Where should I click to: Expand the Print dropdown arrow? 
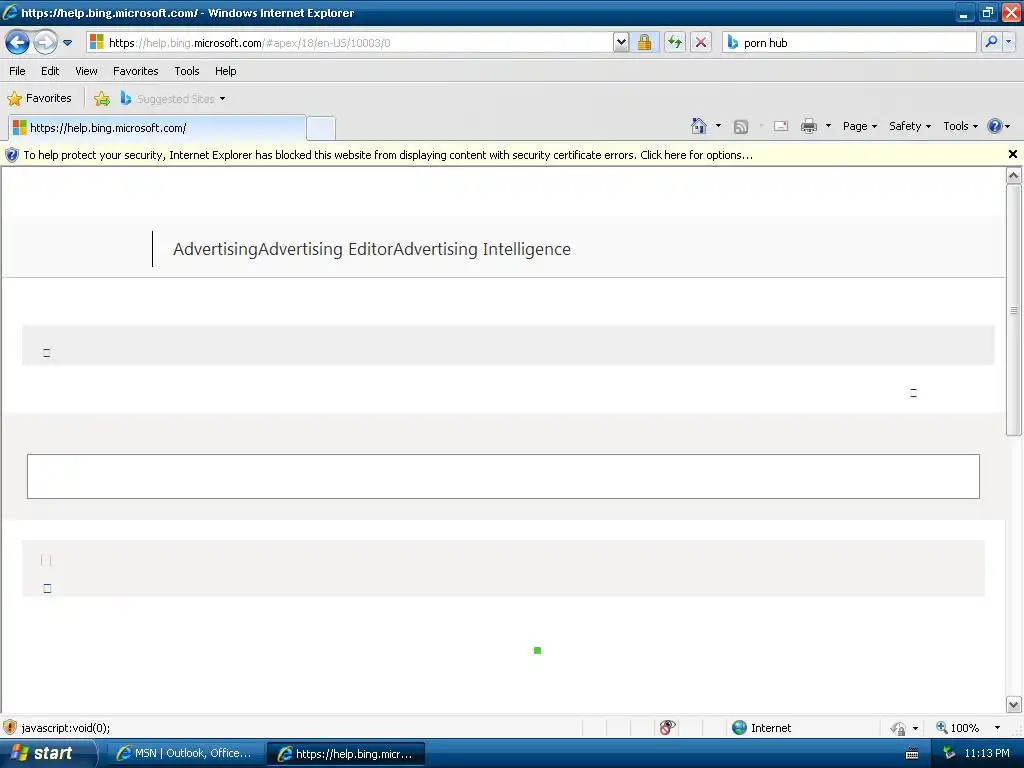[828, 126]
